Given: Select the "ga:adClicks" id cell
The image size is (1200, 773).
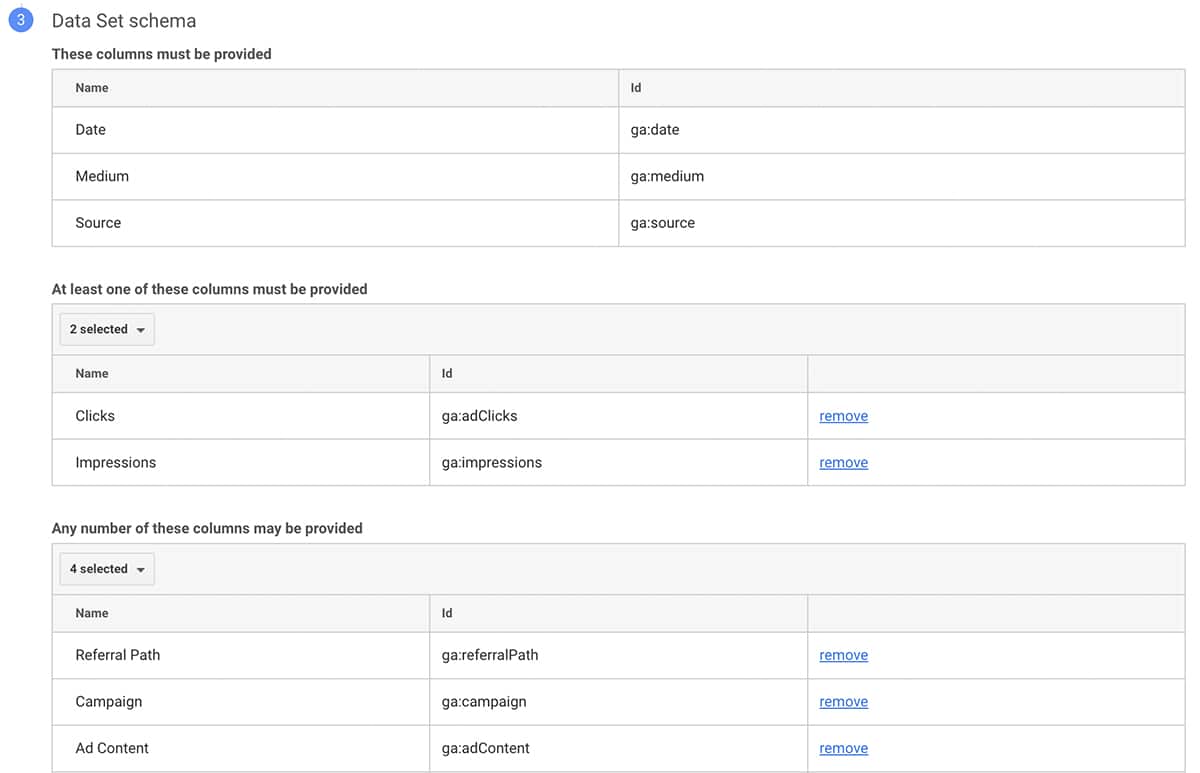Looking at the screenshot, I should tap(618, 416).
